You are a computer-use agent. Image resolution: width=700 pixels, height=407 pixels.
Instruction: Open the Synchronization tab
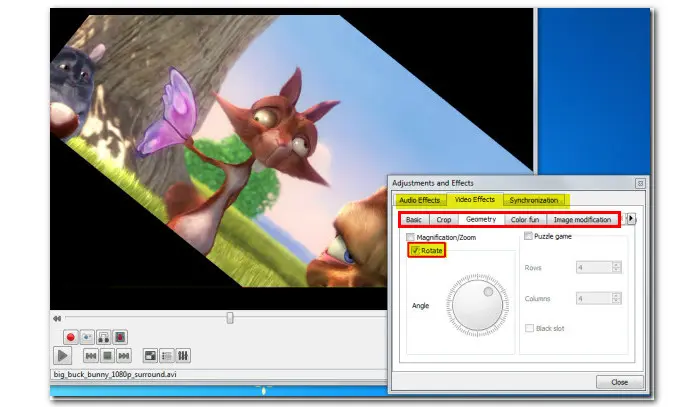pos(534,200)
